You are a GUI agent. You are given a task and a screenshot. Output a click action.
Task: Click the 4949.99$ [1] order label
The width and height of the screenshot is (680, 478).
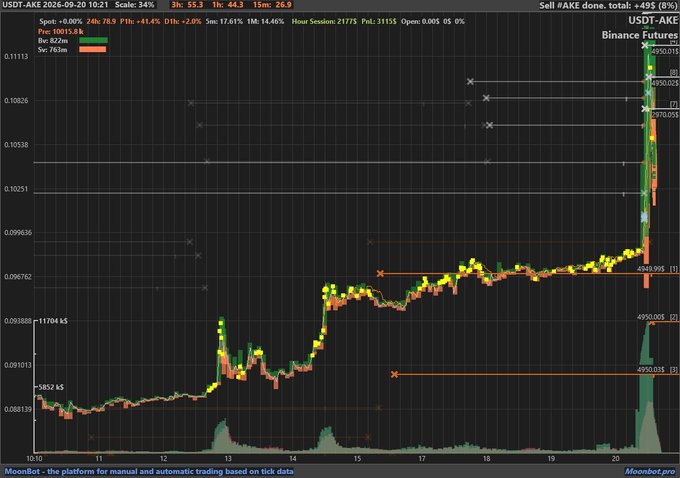coord(657,269)
